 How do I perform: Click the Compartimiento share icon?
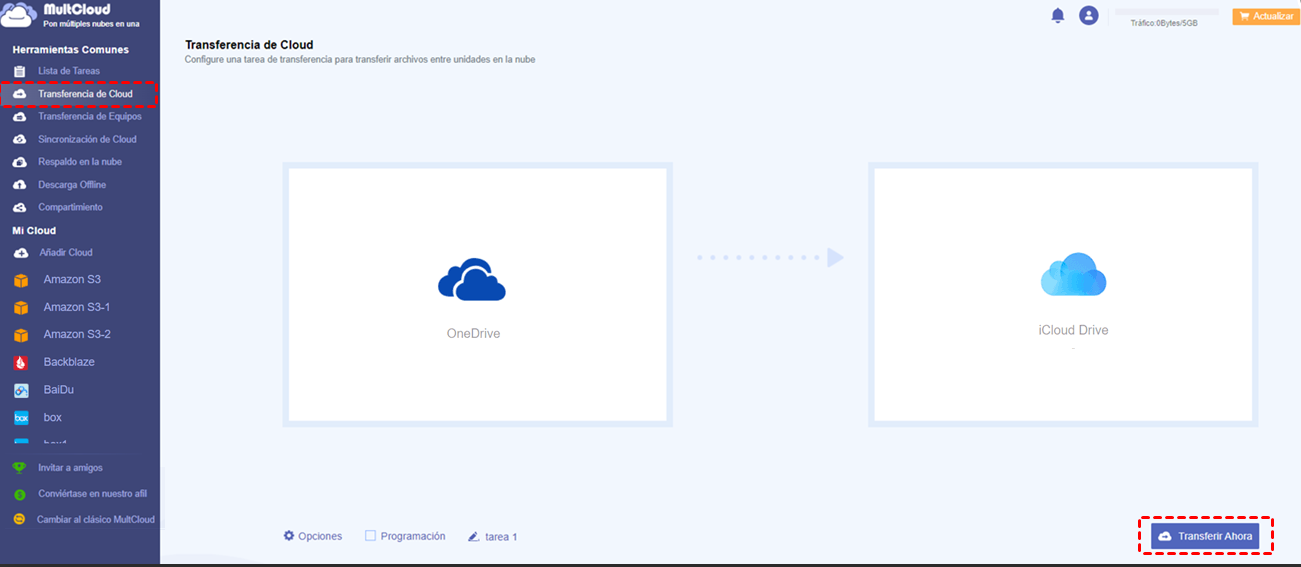tap(19, 207)
